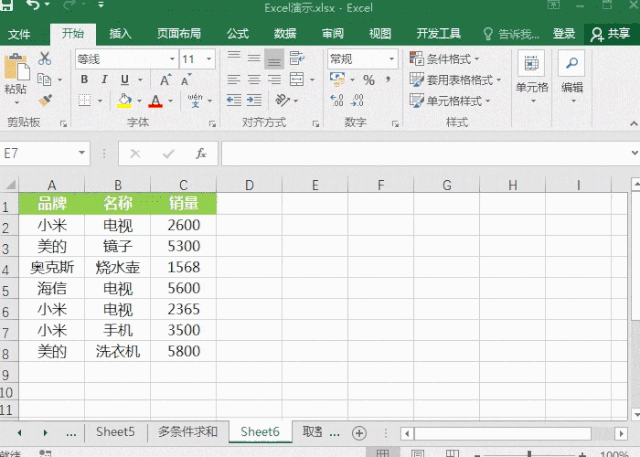
Task: Expand the font size dropdown 11
Action: (x=209, y=59)
